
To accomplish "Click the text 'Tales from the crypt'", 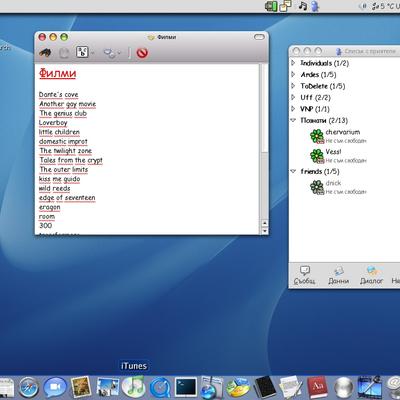I will click(x=71, y=160).
